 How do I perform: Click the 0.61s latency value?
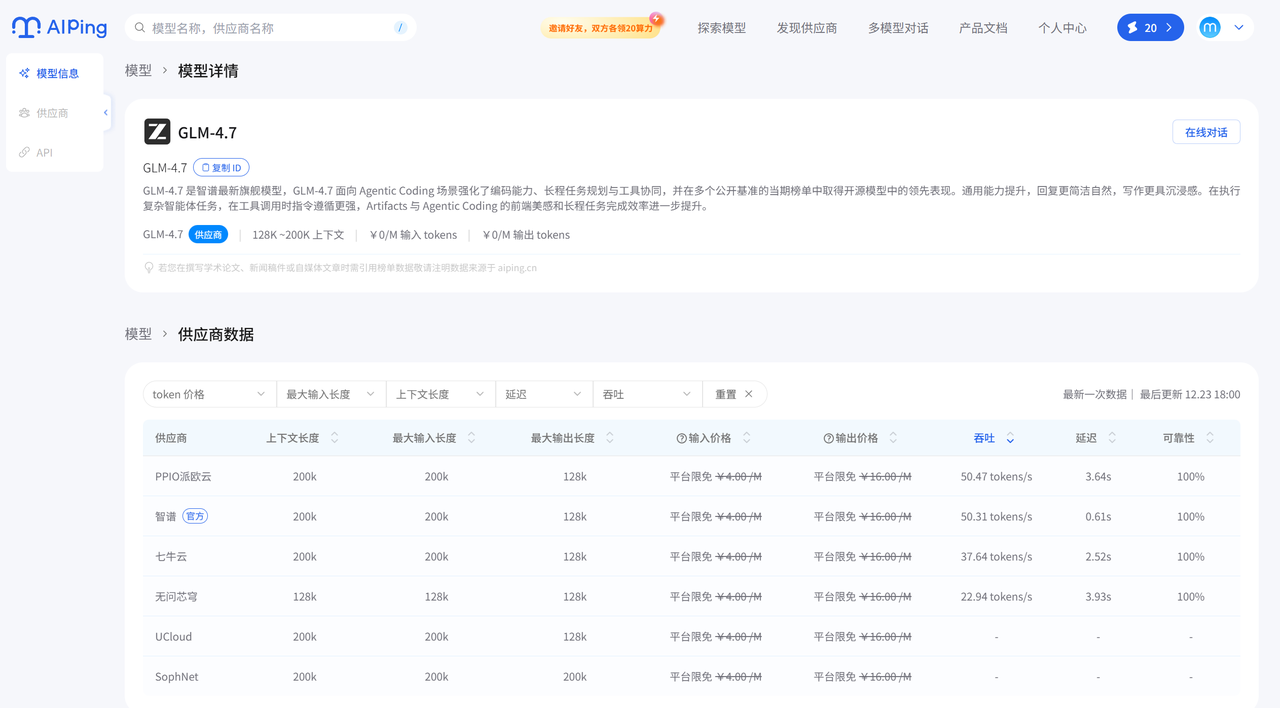coord(1098,517)
